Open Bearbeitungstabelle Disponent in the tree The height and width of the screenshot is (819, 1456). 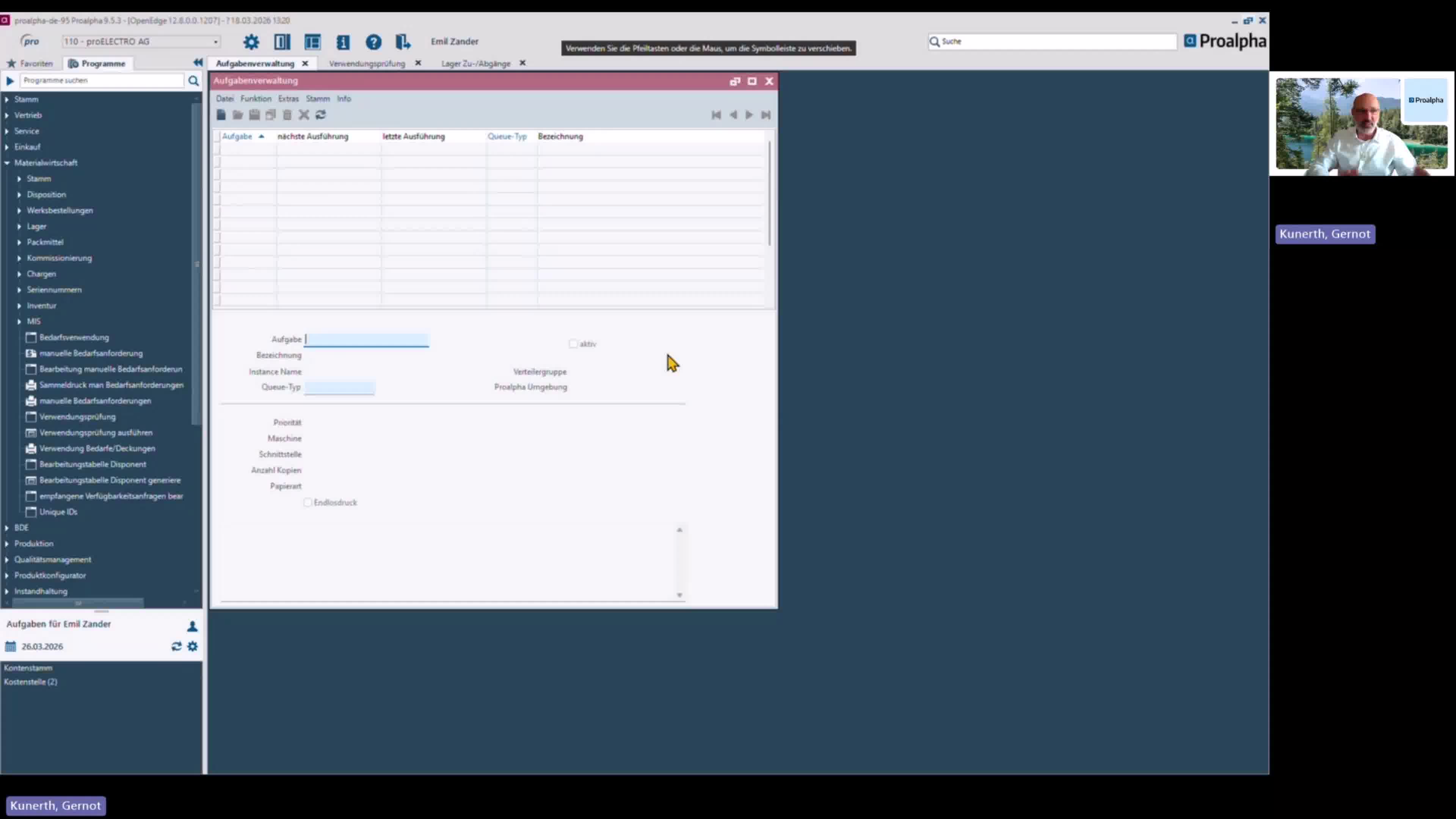[x=93, y=464]
